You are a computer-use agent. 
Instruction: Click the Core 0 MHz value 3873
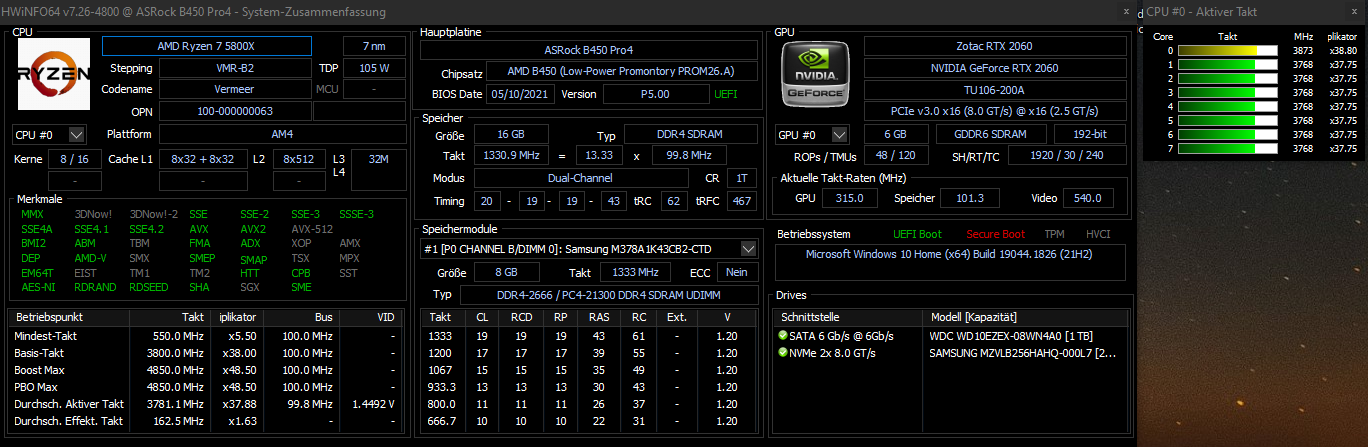[x=1302, y=50]
